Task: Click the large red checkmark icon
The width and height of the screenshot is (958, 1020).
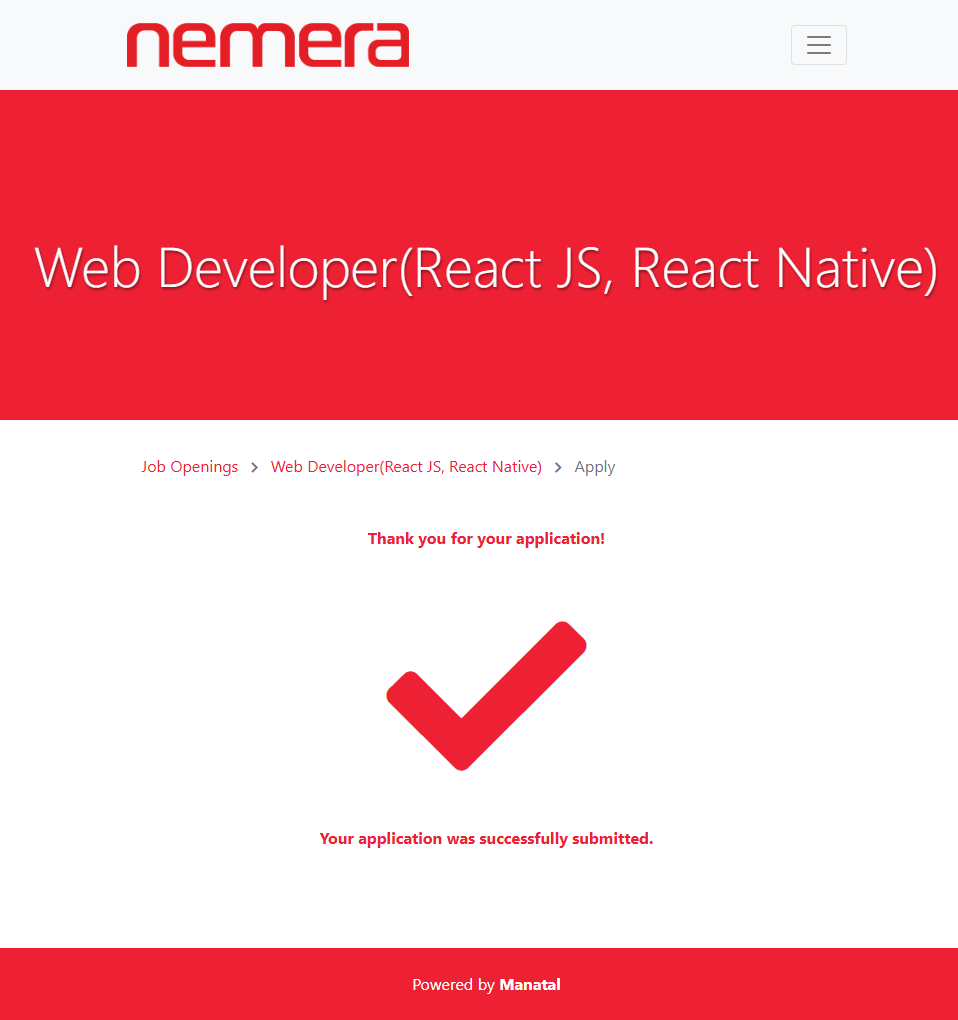Action: (486, 695)
